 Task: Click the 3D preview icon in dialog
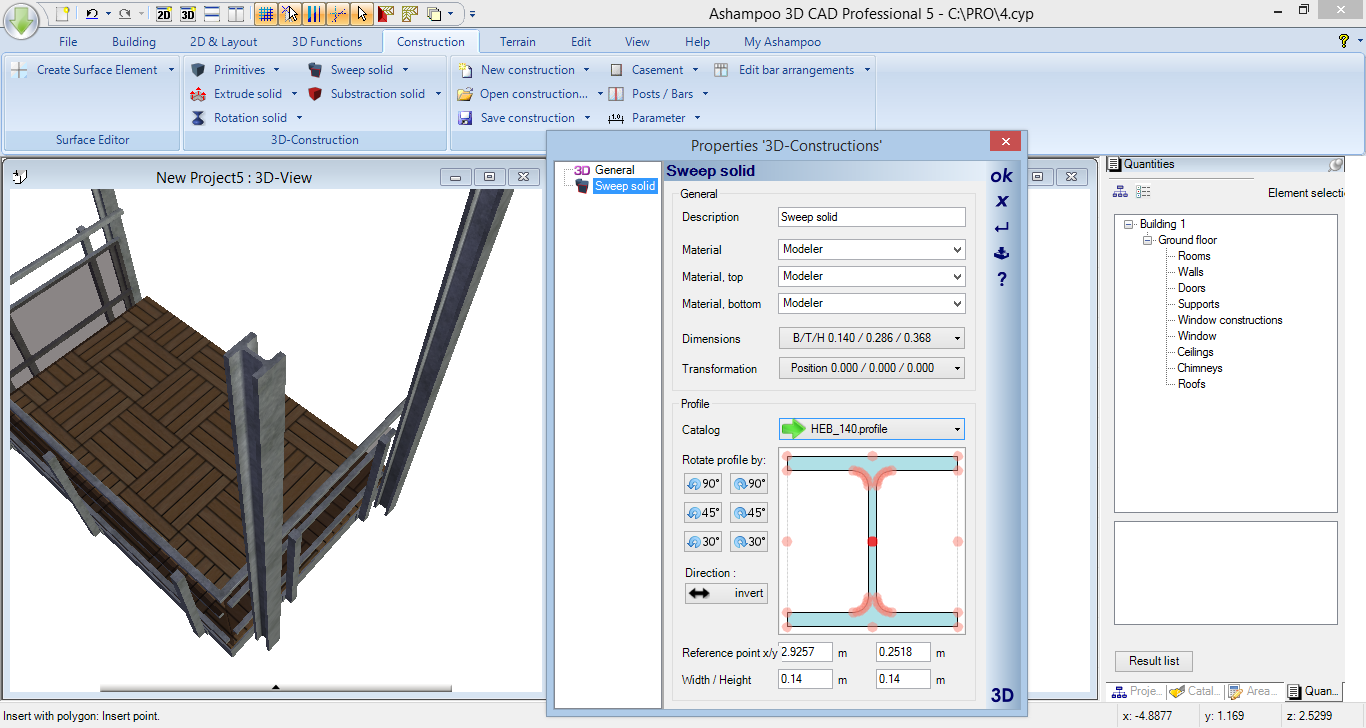1001,695
